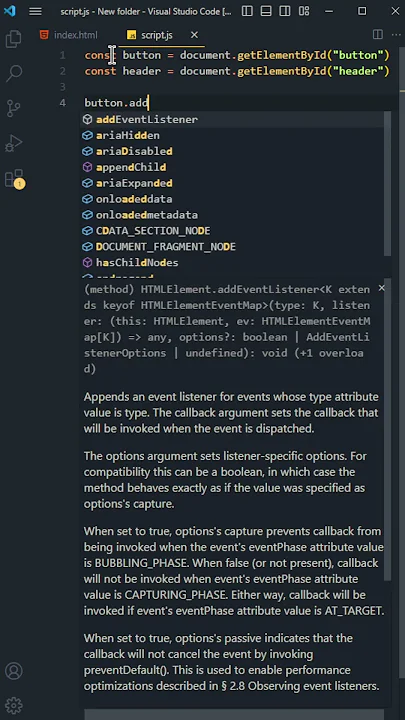The height and width of the screenshot is (720, 405).
Task: Open the Run and Debug view
Action: tap(13, 143)
